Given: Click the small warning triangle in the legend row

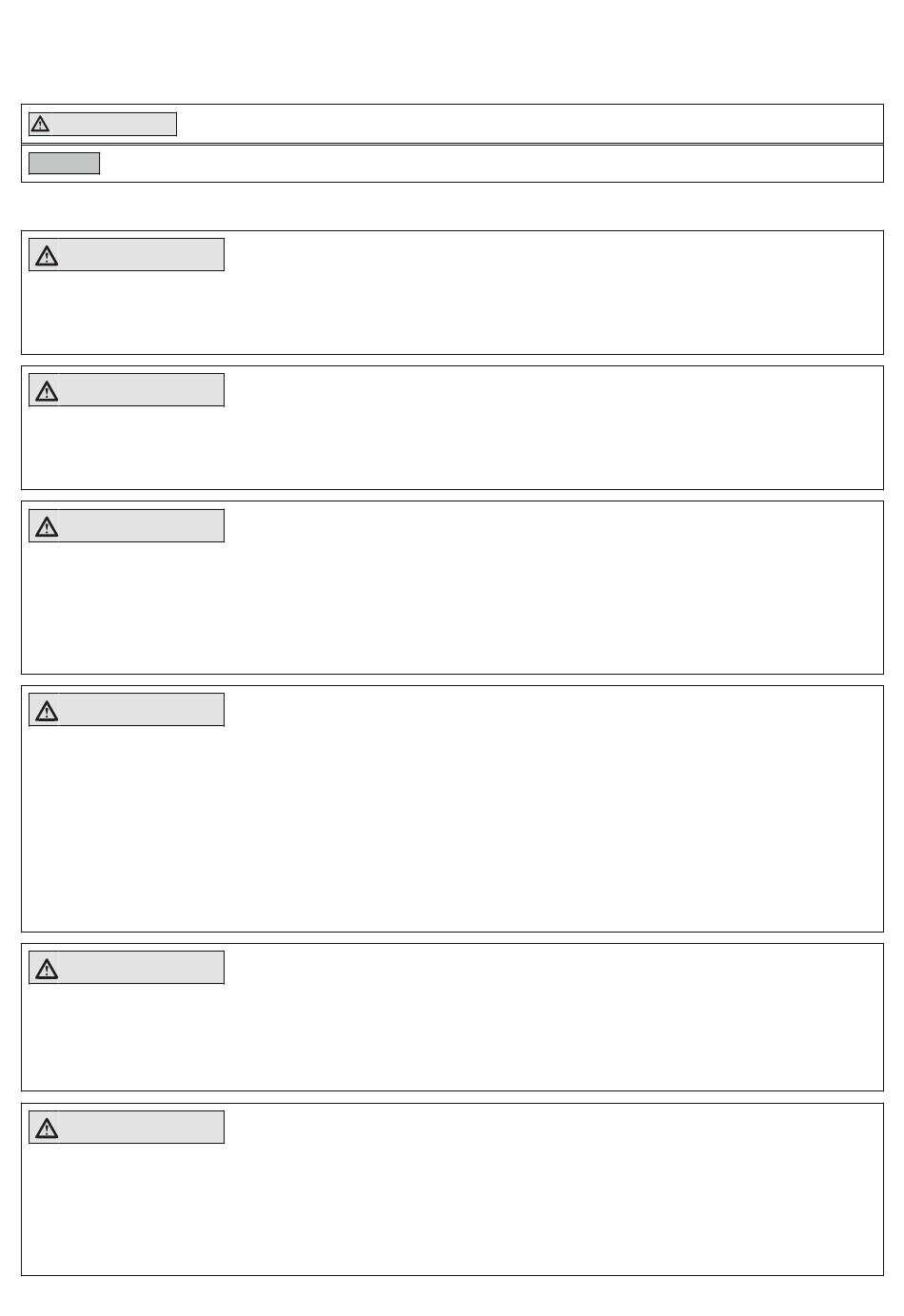Looking at the screenshot, I should coord(40,125).
